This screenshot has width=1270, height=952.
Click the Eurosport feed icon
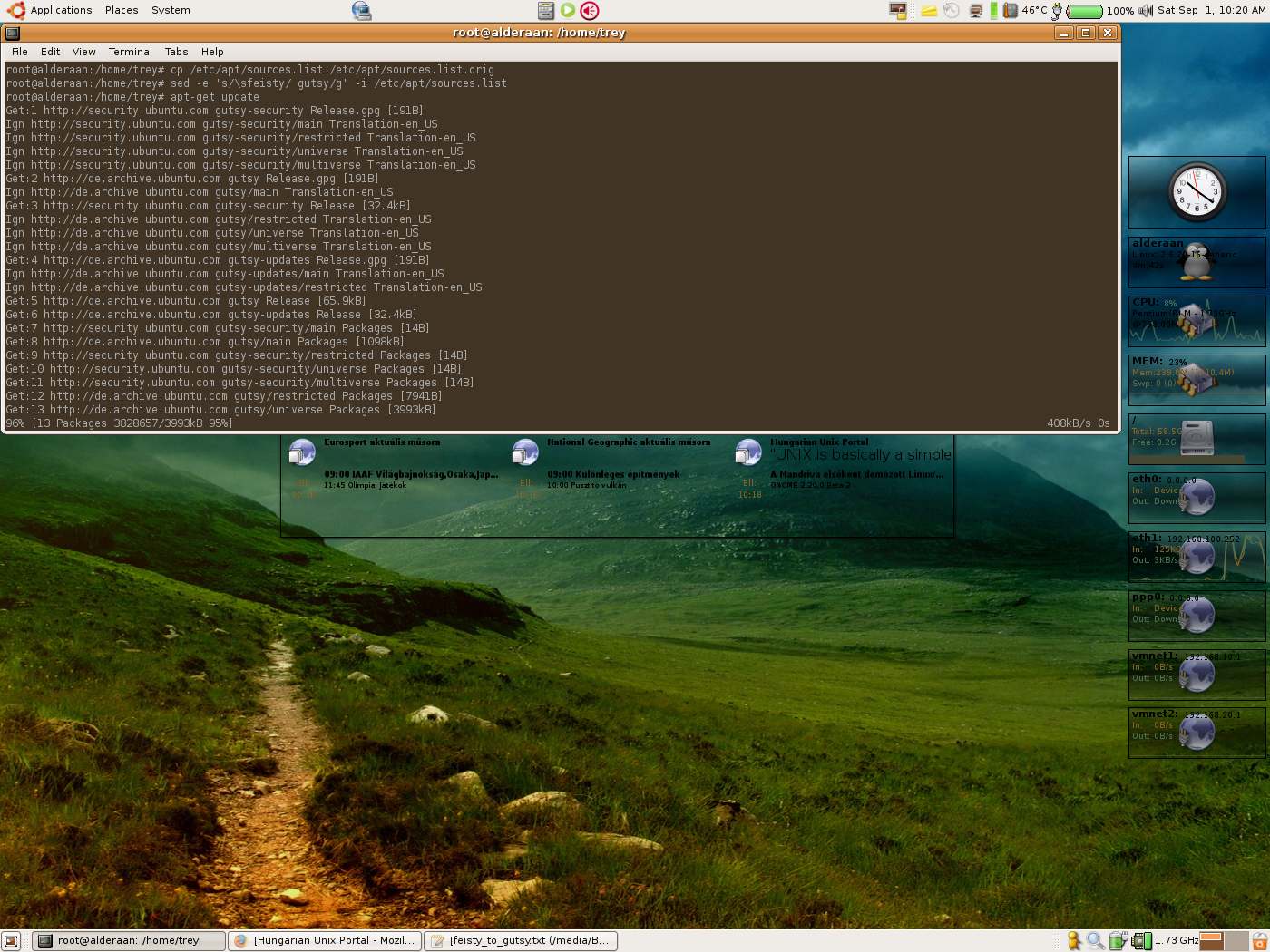click(302, 452)
